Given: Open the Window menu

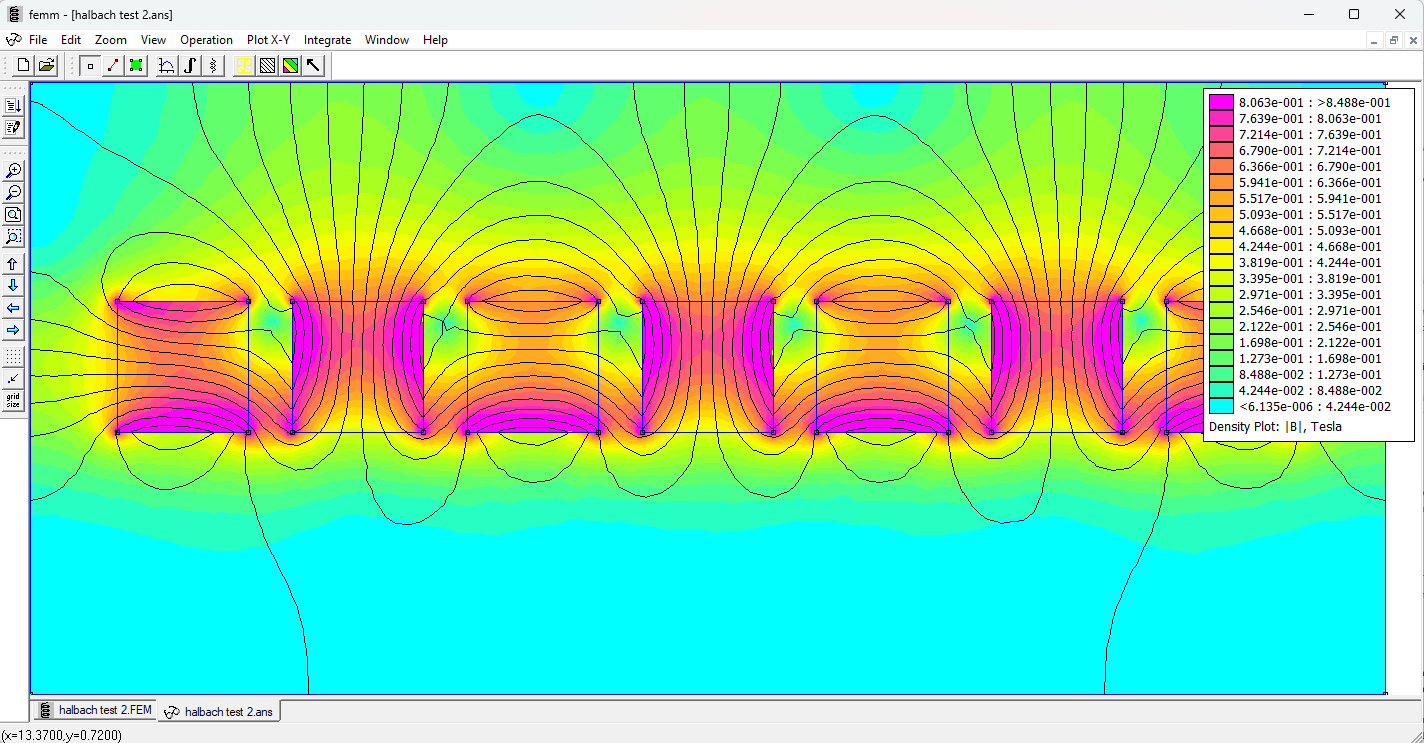Looking at the screenshot, I should click(x=387, y=40).
